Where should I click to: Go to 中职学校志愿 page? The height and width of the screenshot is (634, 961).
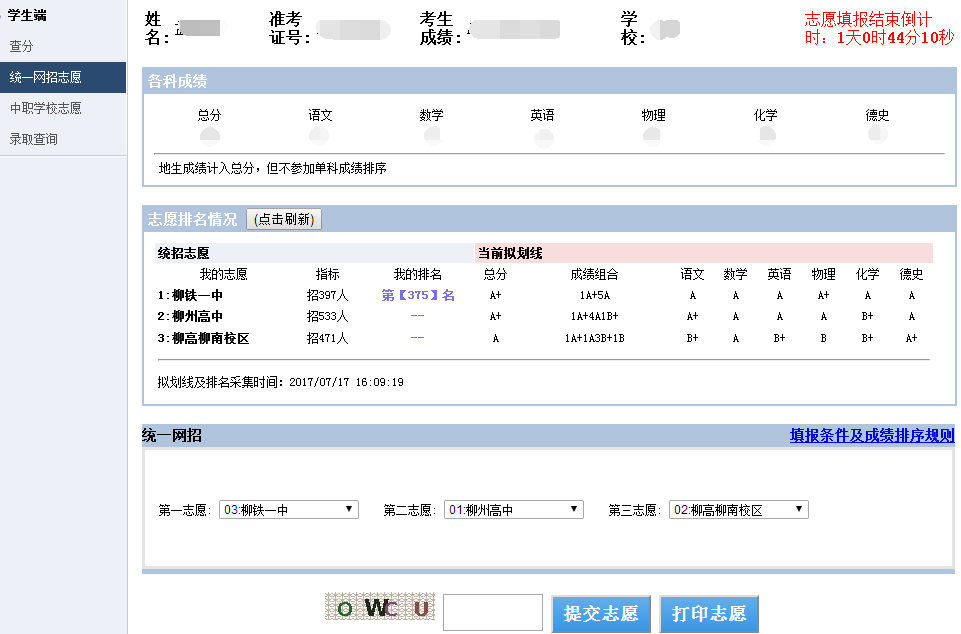point(46,108)
